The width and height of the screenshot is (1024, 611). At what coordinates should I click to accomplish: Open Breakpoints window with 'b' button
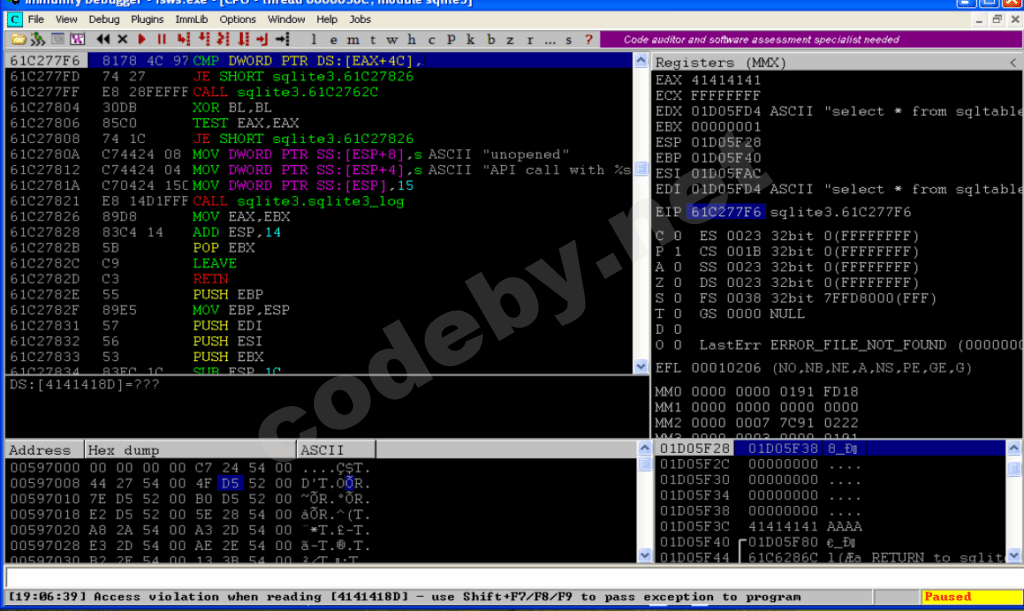[x=490, y=40]
